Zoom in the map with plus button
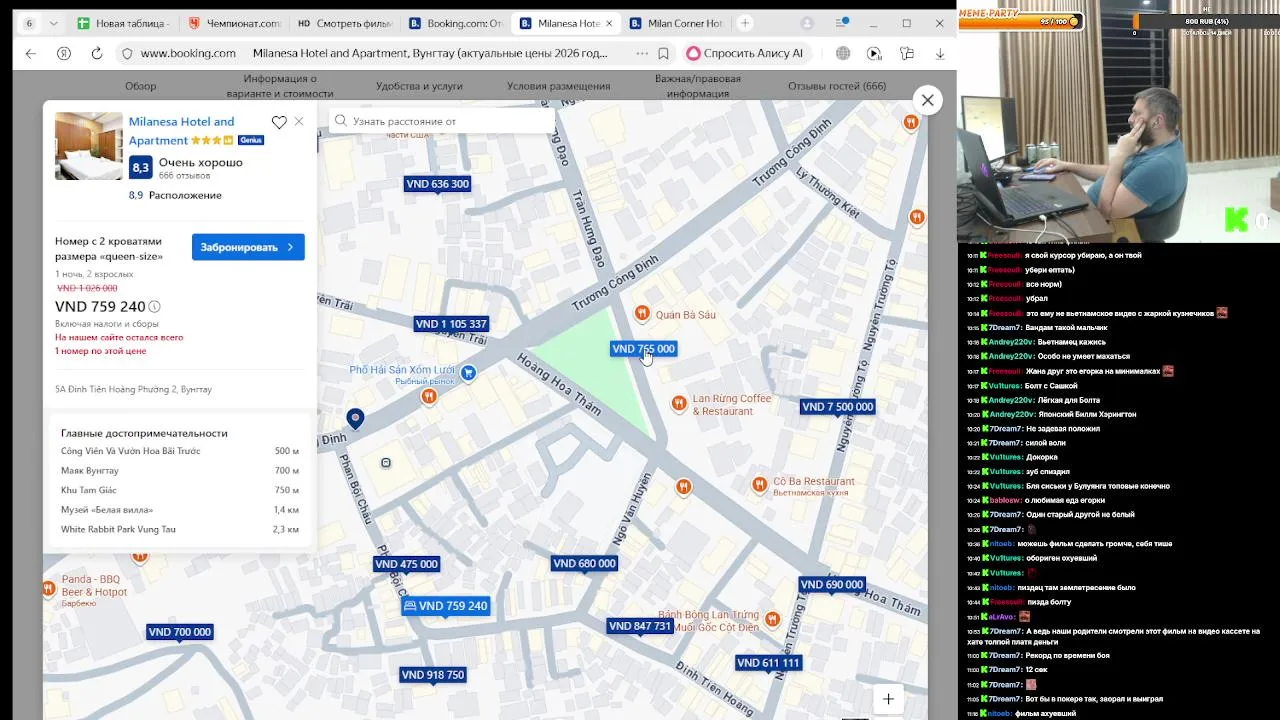Image resolution: width=1280 pixels, height=720 pixels. [x=888, y=699]
